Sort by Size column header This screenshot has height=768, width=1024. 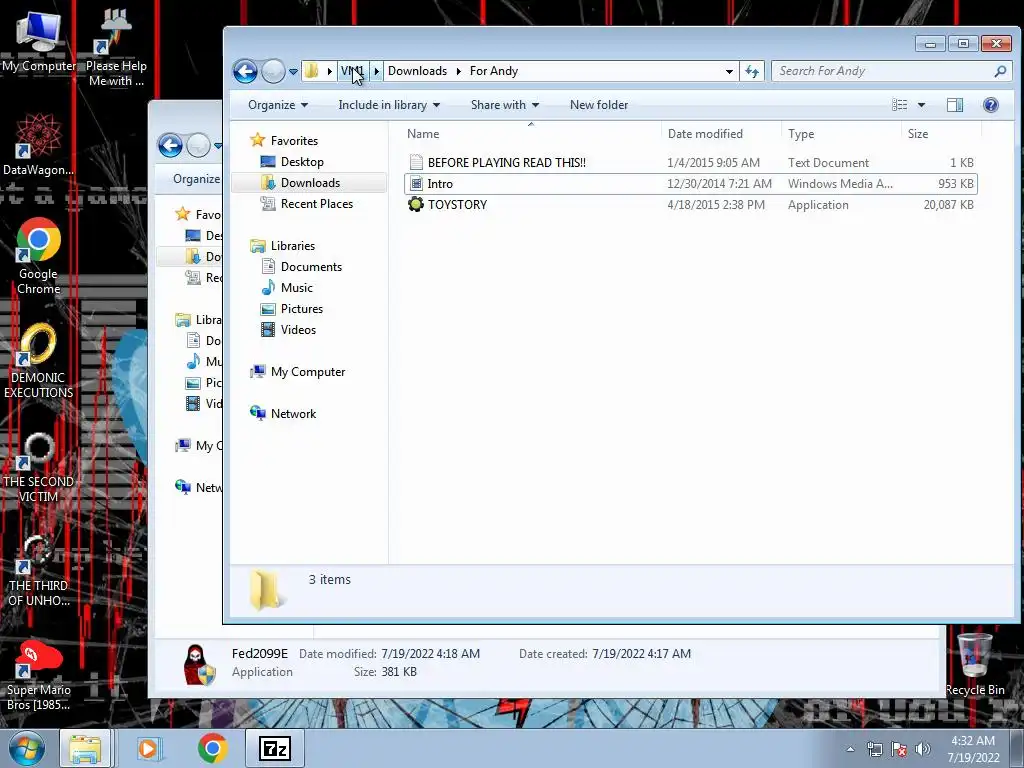pyautogui.click(x=918, y=134)
